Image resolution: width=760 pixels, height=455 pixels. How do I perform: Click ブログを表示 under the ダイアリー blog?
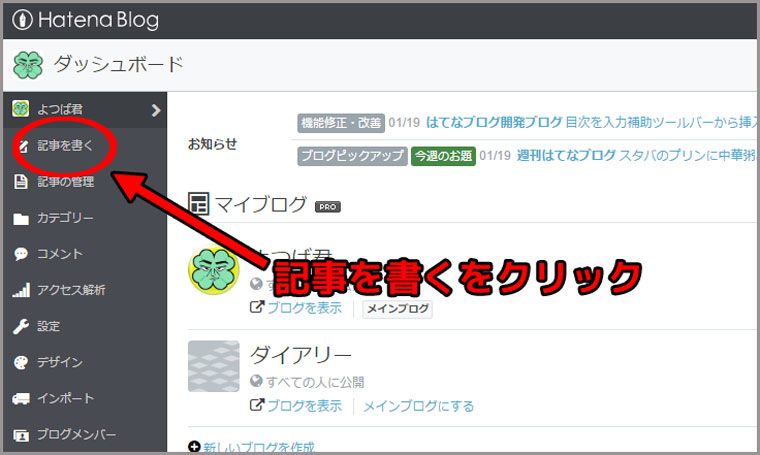point(304,406)
